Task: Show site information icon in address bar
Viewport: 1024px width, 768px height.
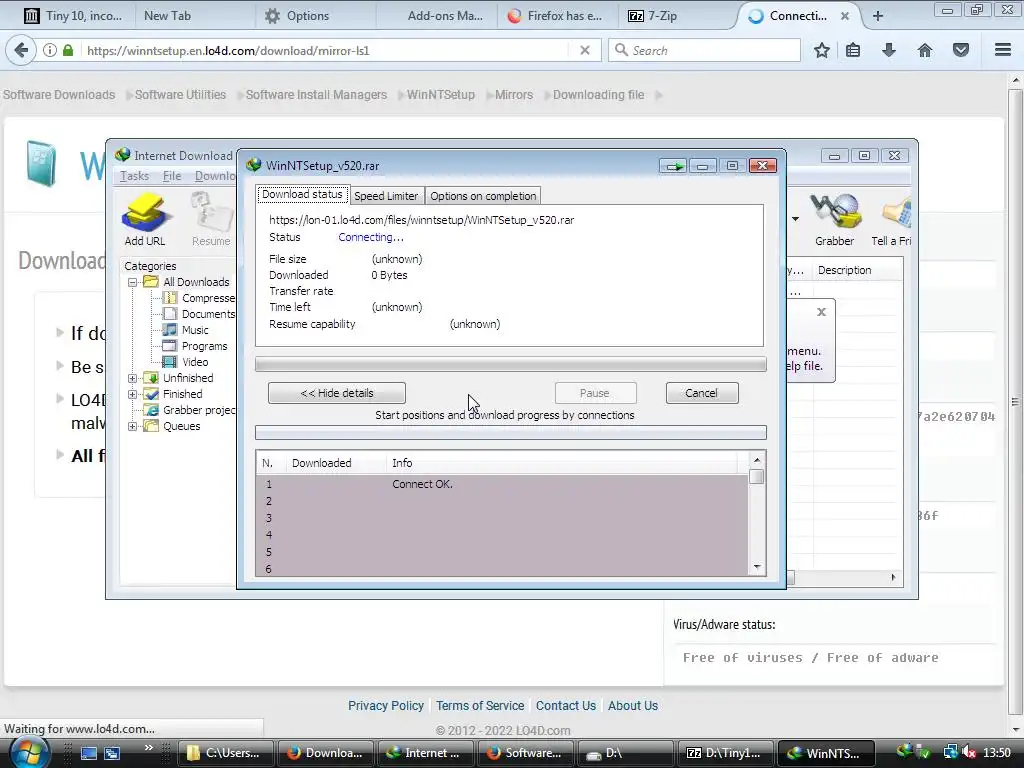Action: click(50, 50)
